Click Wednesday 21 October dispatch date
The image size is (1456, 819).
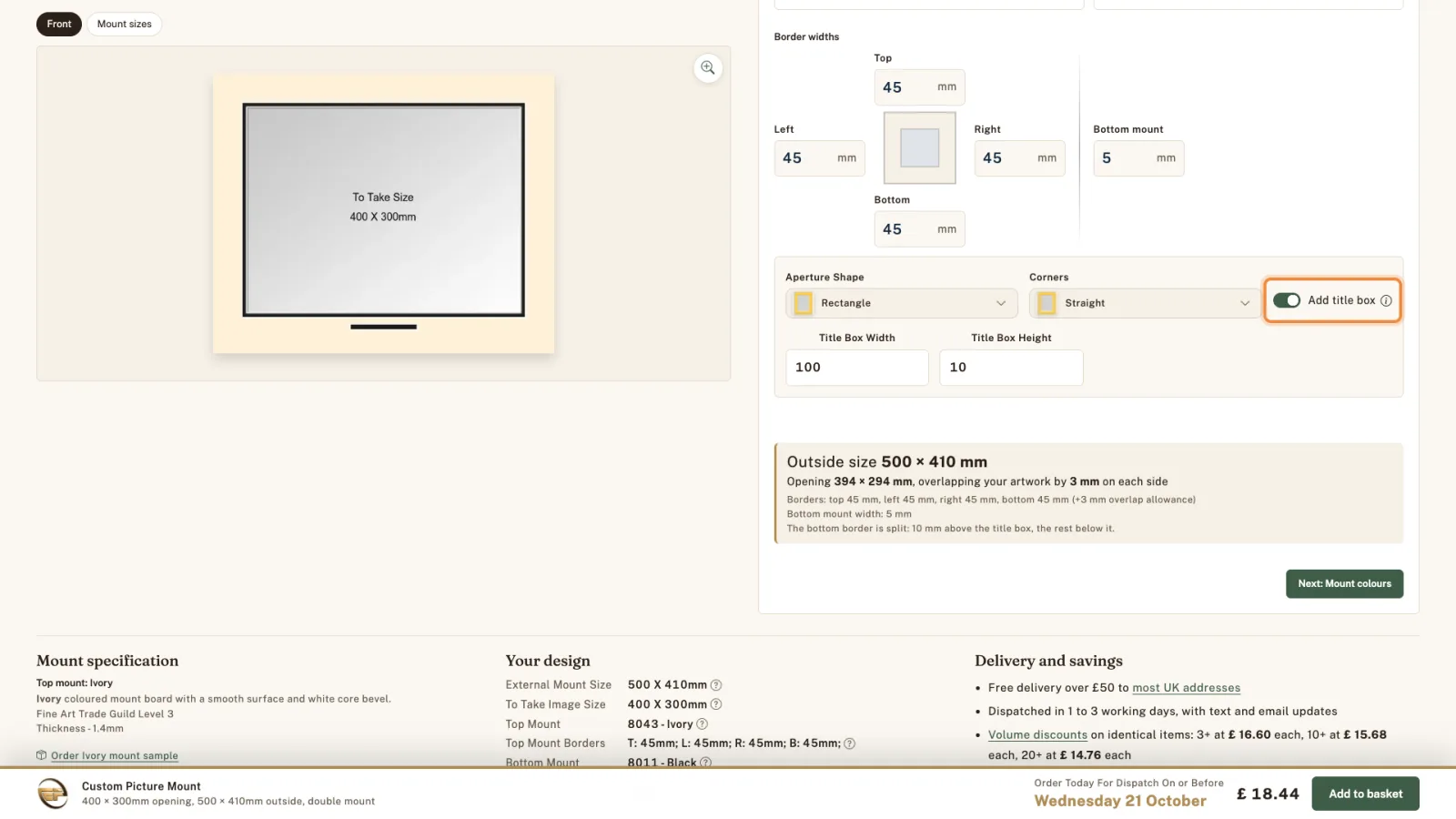click(x=1120, y=801)
